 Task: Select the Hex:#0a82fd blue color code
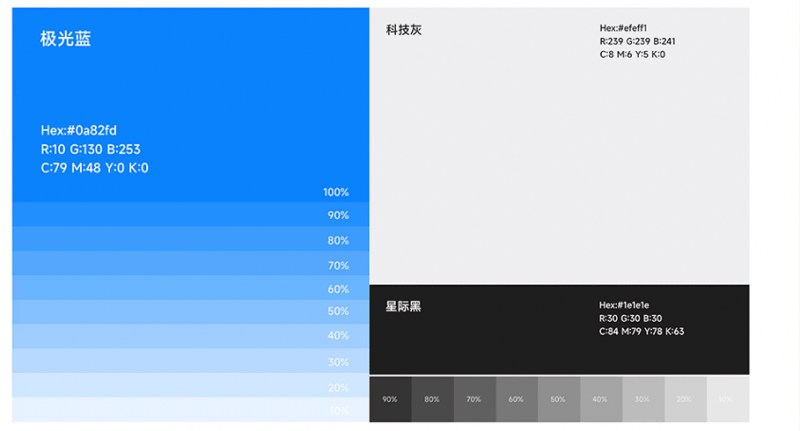tap(79, 130)
